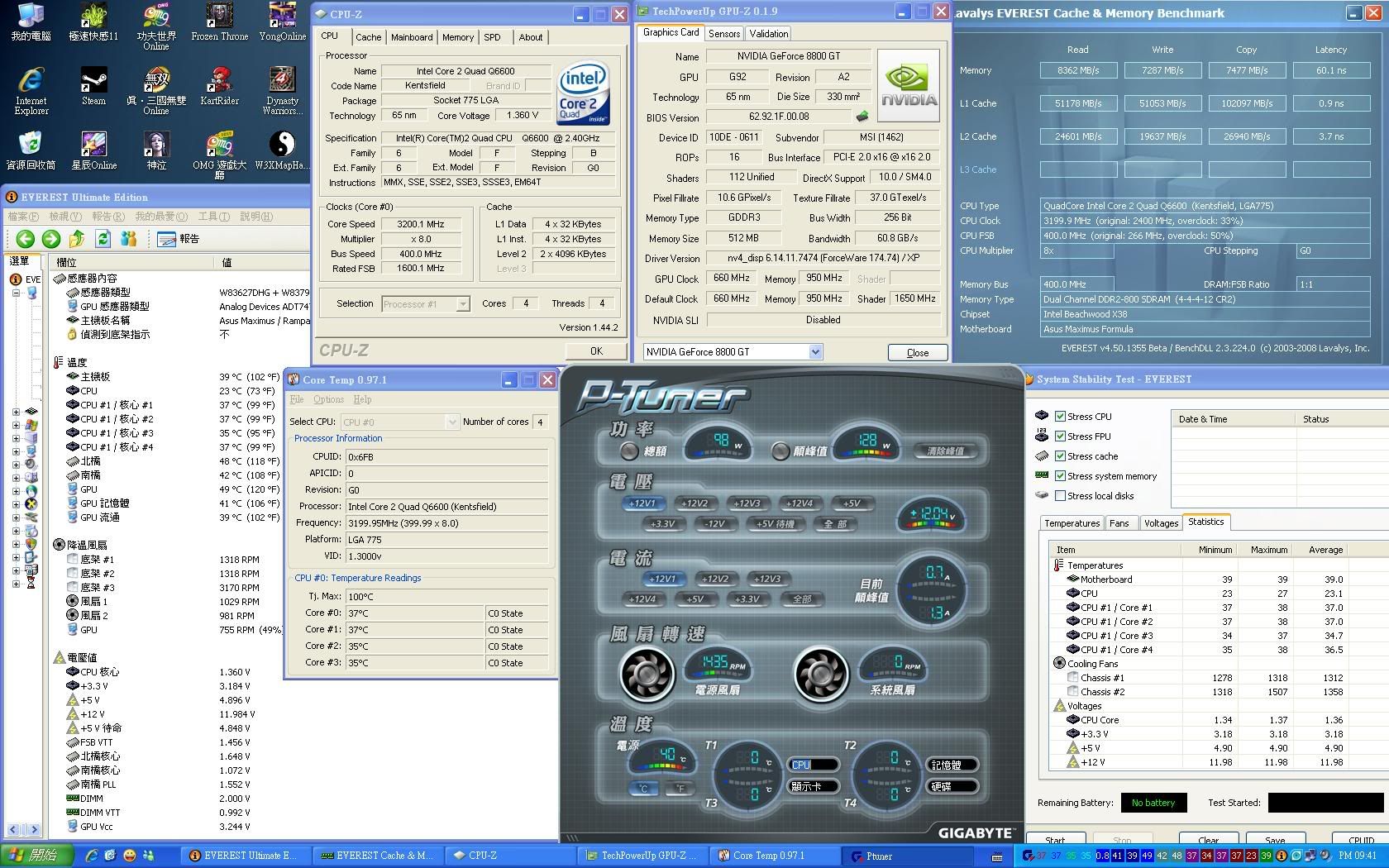Toggle Stress cache checkbox
The image size is (1389, 868).
(1061, 456)
